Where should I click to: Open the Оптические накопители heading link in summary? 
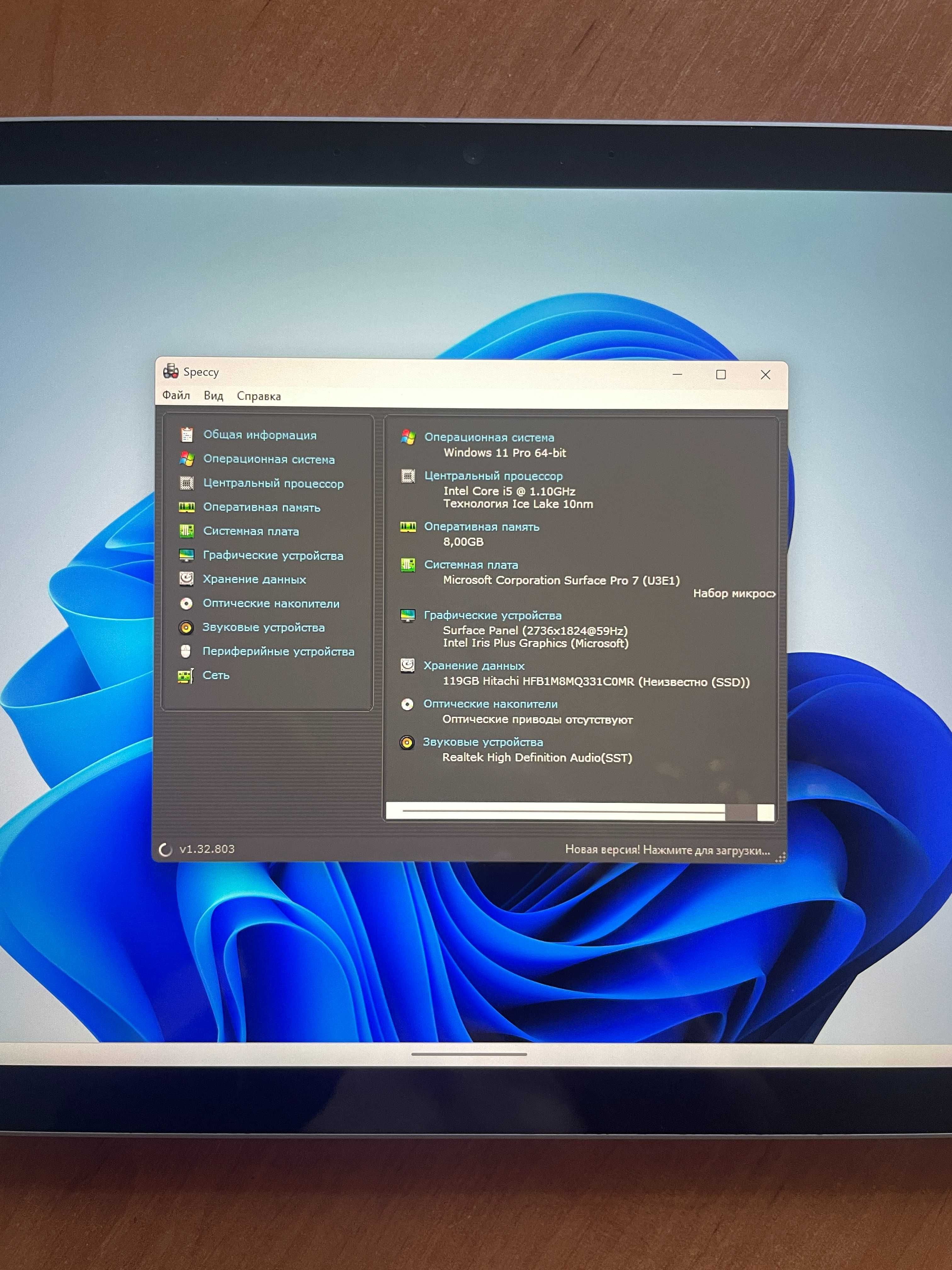click(x=490, y=704)
